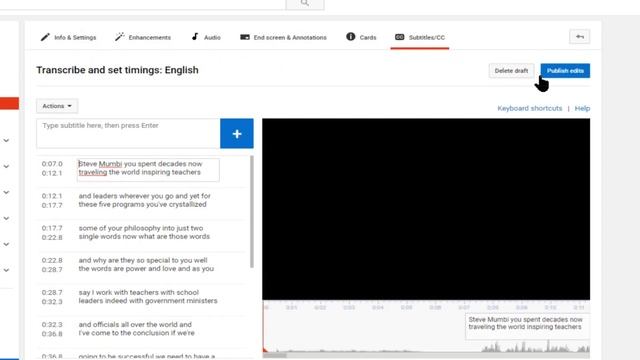Click the music note Audio icon

[x=195, y=37]
